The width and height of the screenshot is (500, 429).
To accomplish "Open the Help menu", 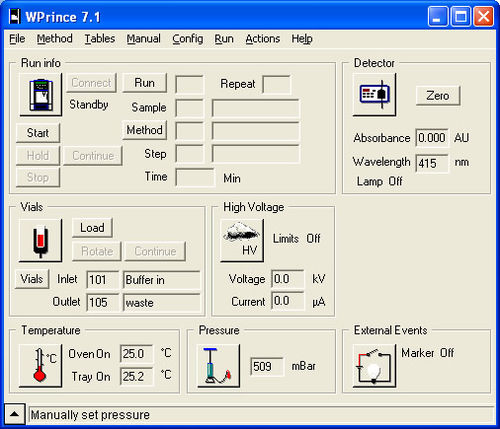I will pos(302,39).
